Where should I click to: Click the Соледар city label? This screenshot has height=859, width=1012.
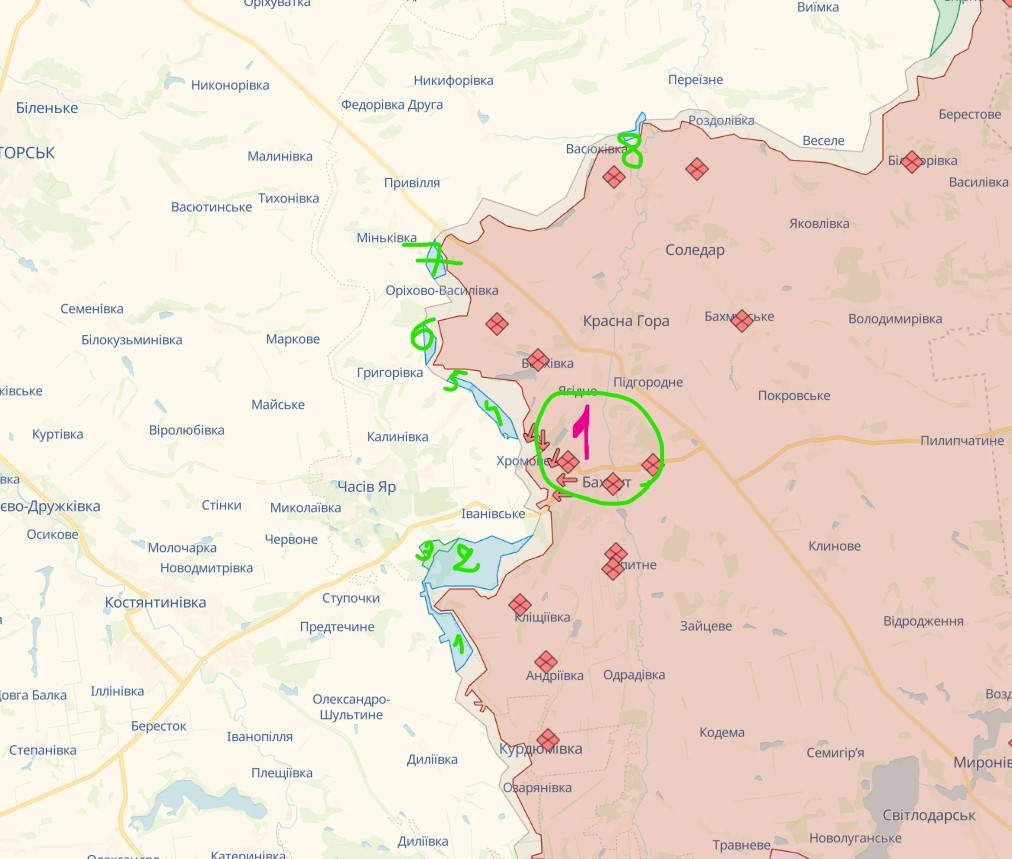pyautogui.click(x=694, y=250)
